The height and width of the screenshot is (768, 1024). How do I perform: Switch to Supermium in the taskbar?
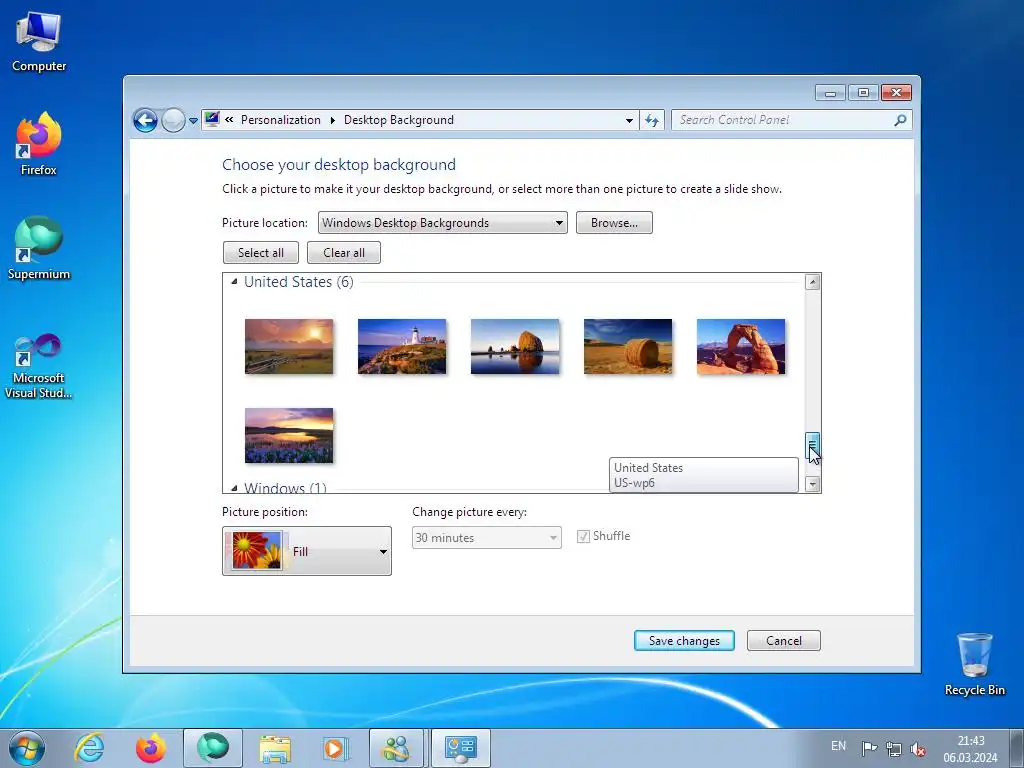click(213, 748)
